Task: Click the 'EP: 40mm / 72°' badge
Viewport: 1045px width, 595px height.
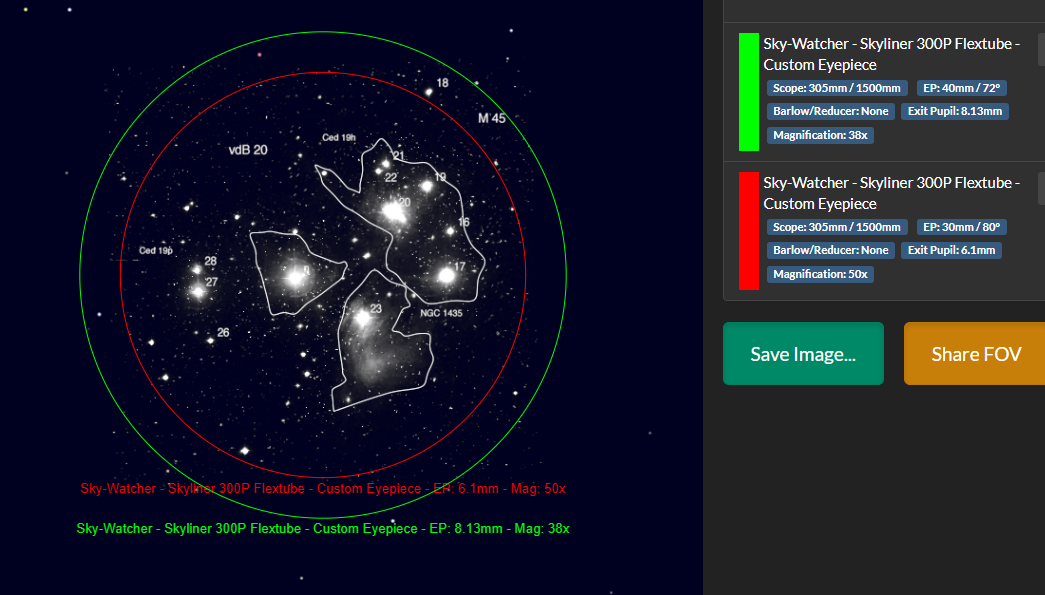Action: (x=961, y=88)
